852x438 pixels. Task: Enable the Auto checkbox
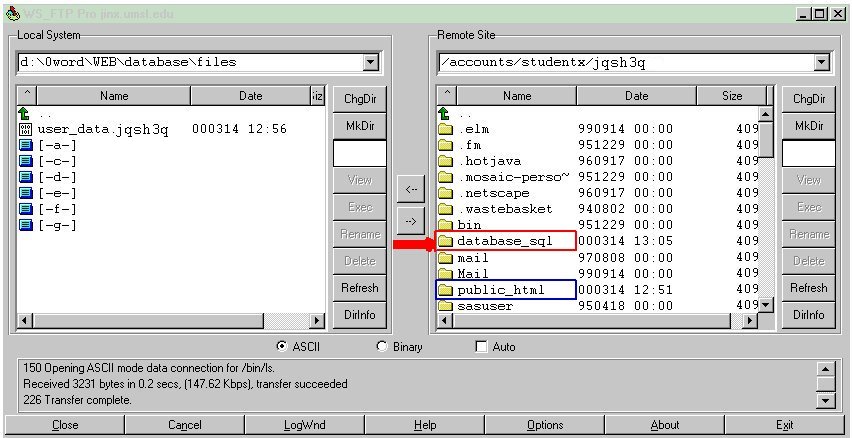coord(482,346)
